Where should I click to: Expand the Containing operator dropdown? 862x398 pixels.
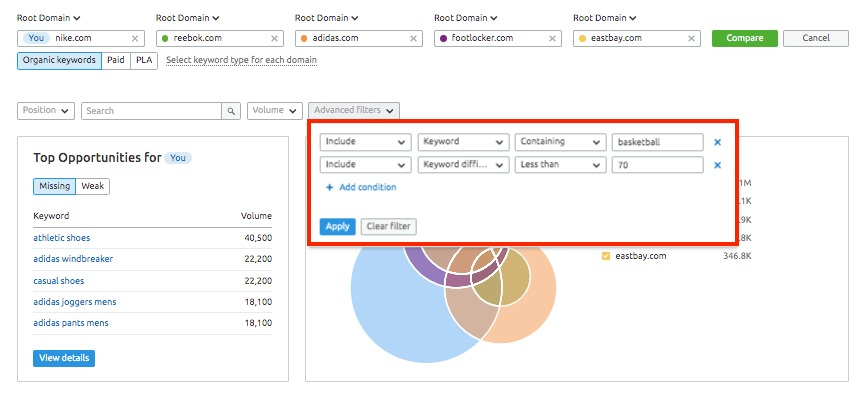560,142
